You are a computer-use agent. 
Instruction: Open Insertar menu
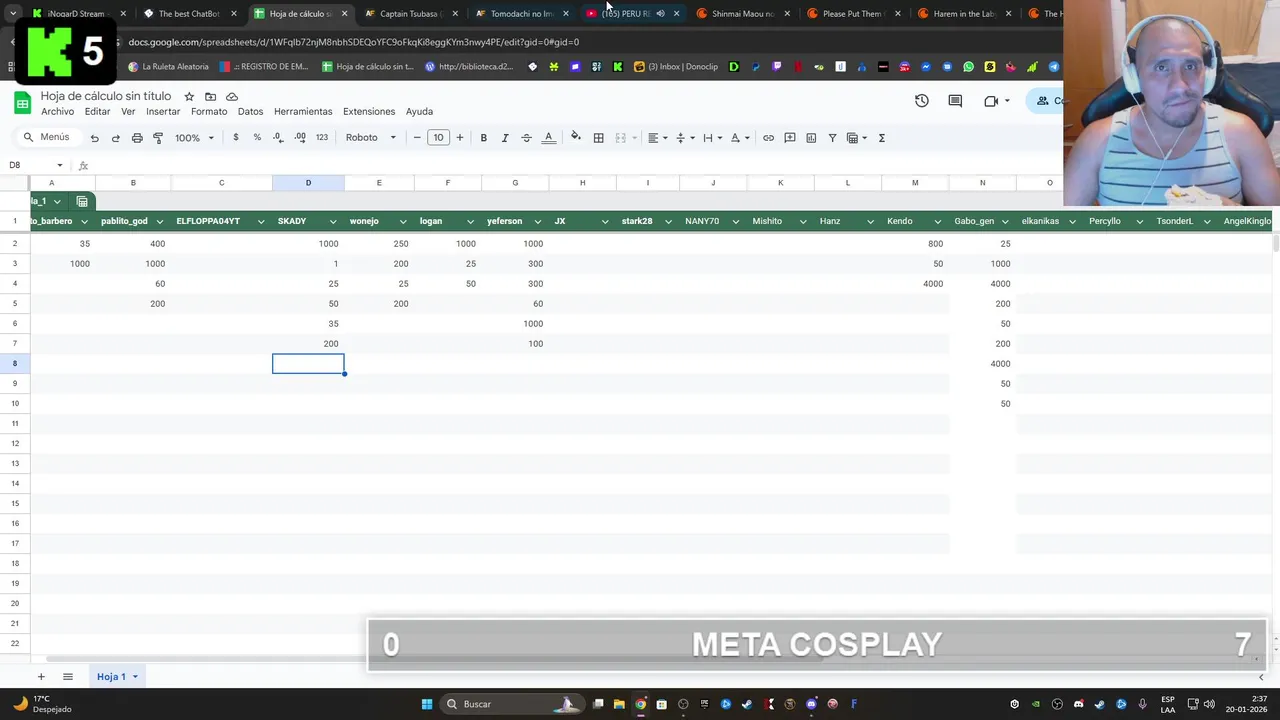(163, 111)
